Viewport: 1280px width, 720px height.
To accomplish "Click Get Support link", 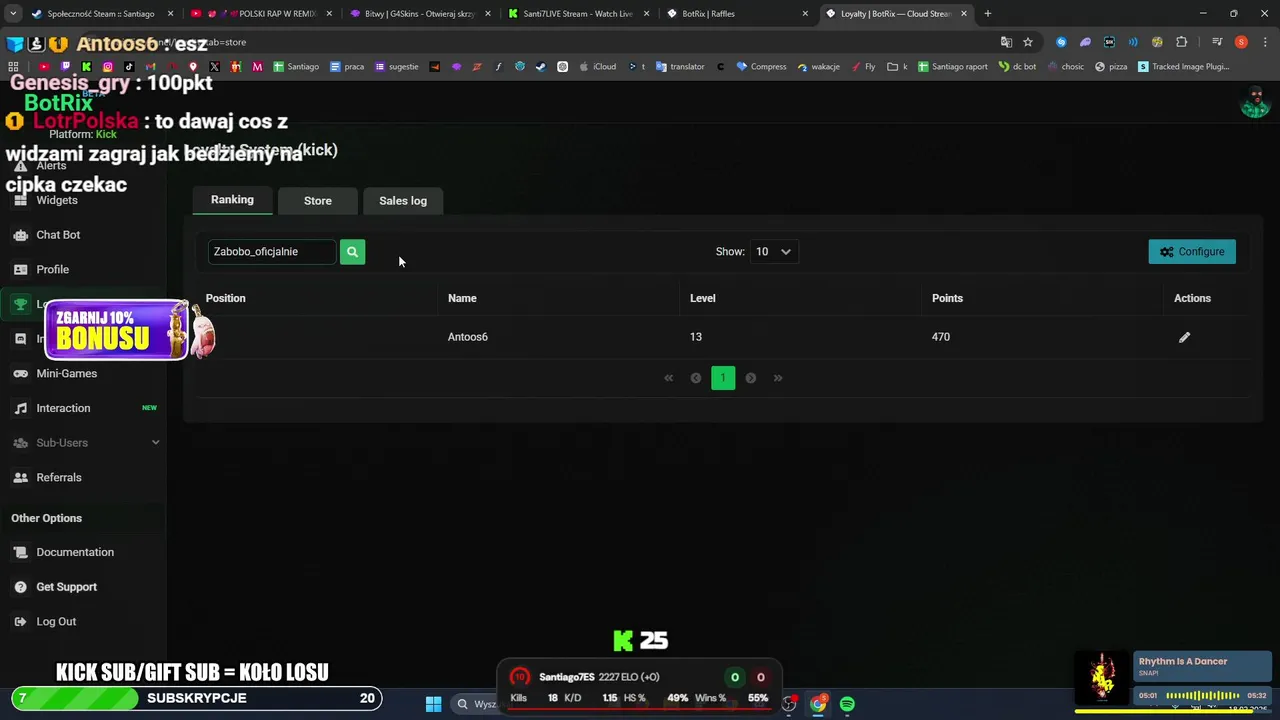I will tap(67, 587).
